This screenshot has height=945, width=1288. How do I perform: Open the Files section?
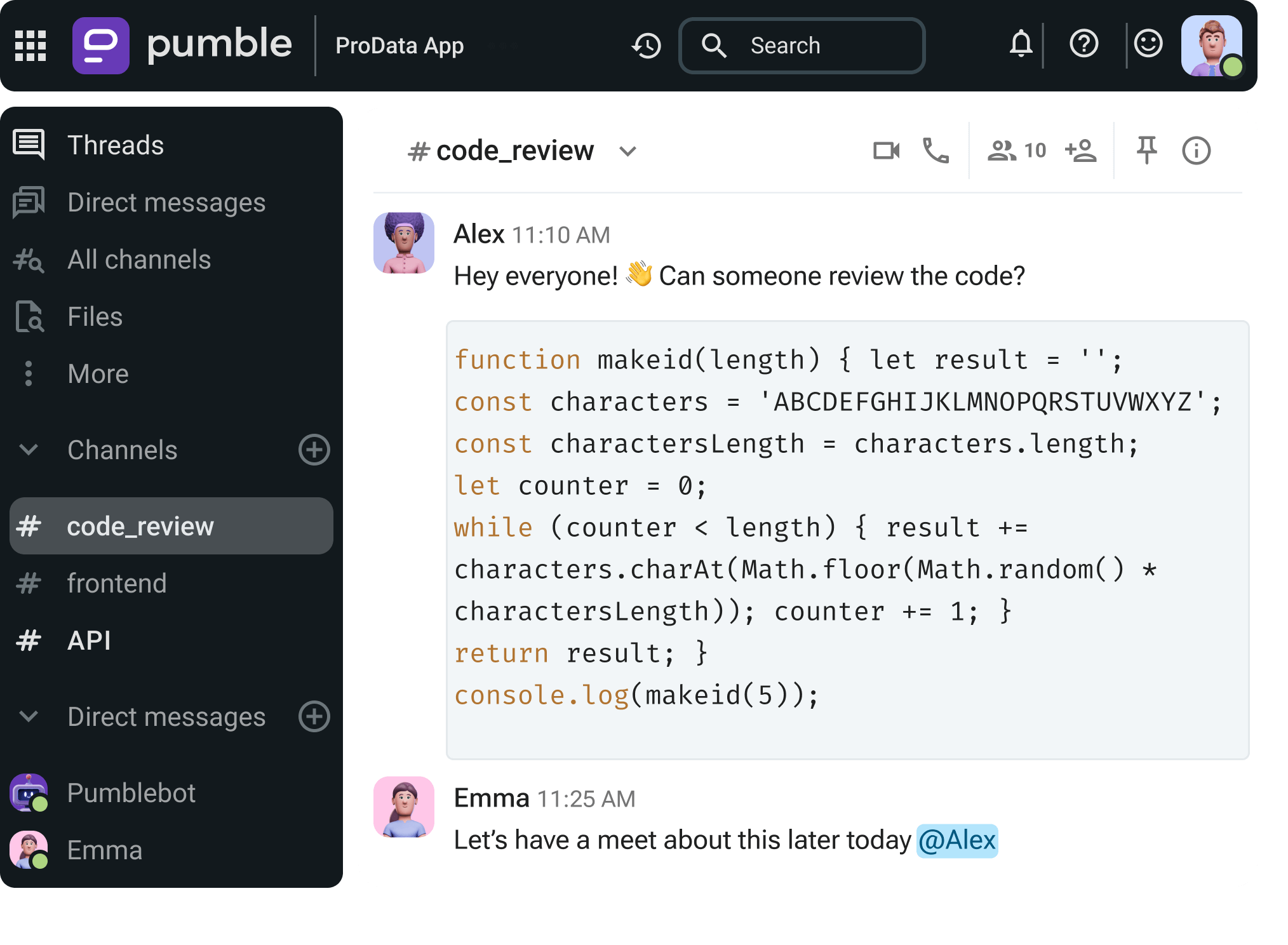click(x=94, y=316)
